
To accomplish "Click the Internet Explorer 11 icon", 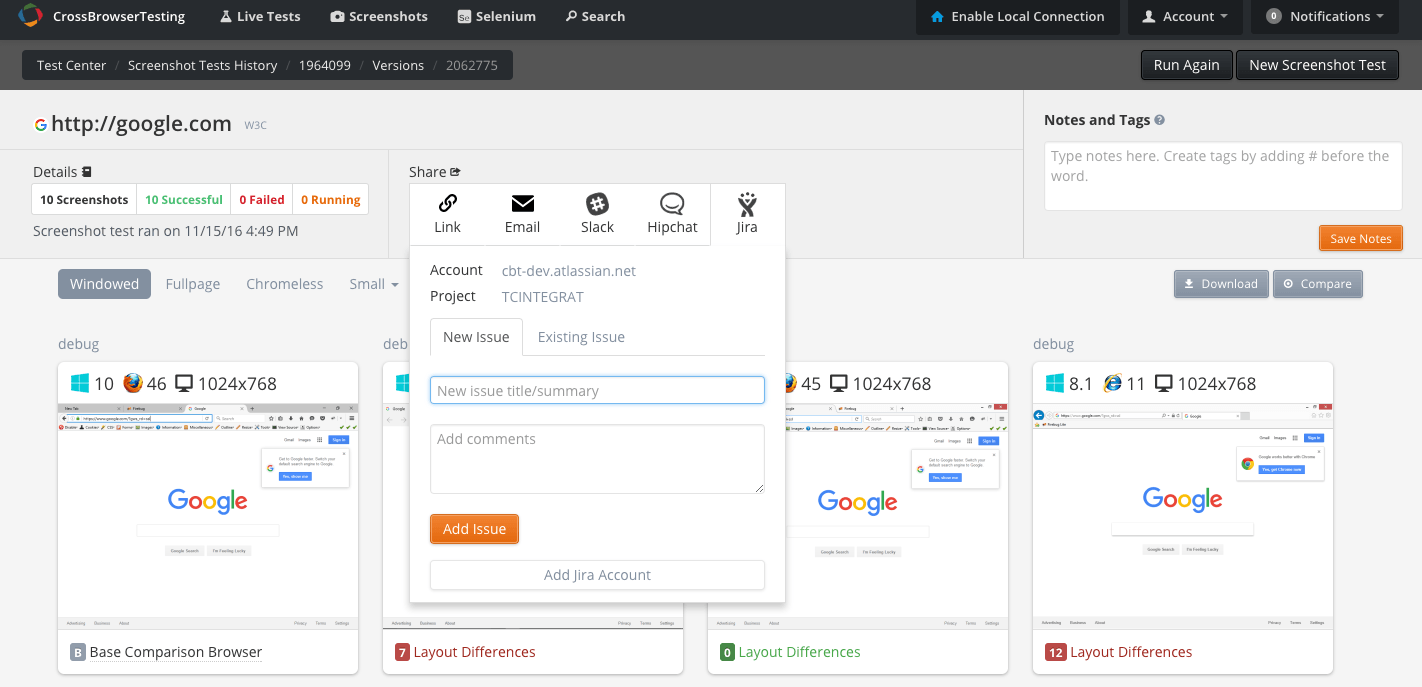I will (x=1112, y=383).
